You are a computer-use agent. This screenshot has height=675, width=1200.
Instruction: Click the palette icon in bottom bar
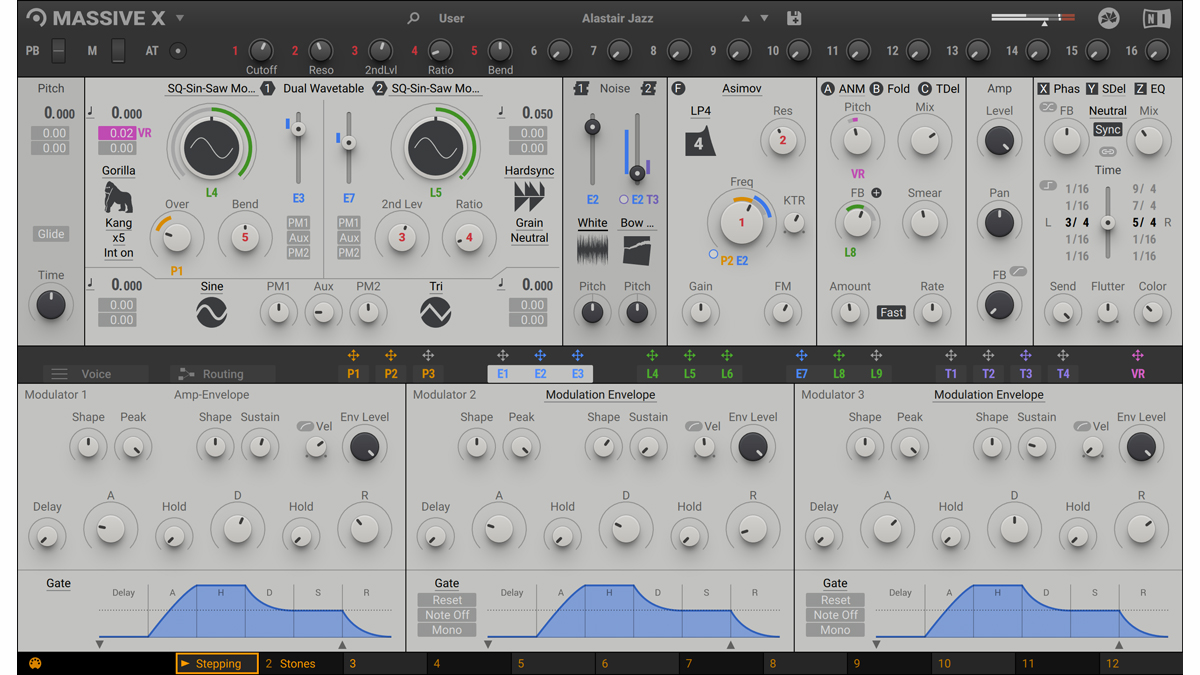coord(35,663)
